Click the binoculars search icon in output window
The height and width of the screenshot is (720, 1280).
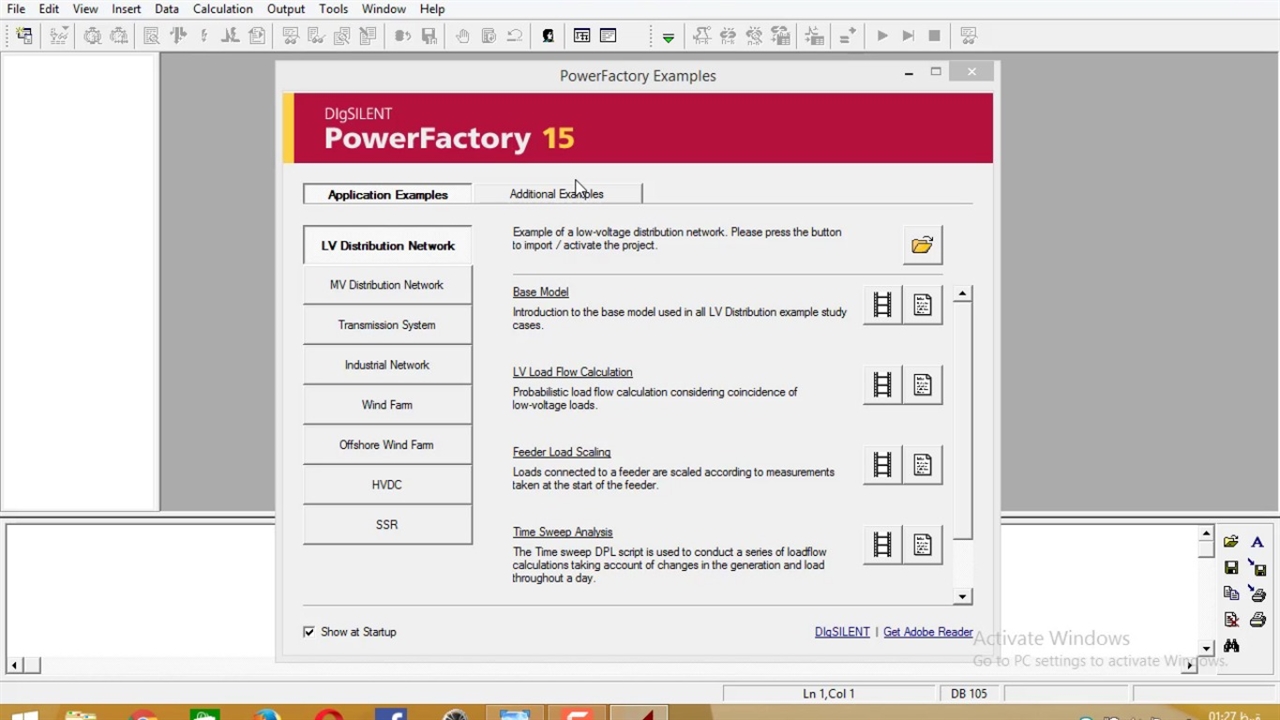[1231, 646]
